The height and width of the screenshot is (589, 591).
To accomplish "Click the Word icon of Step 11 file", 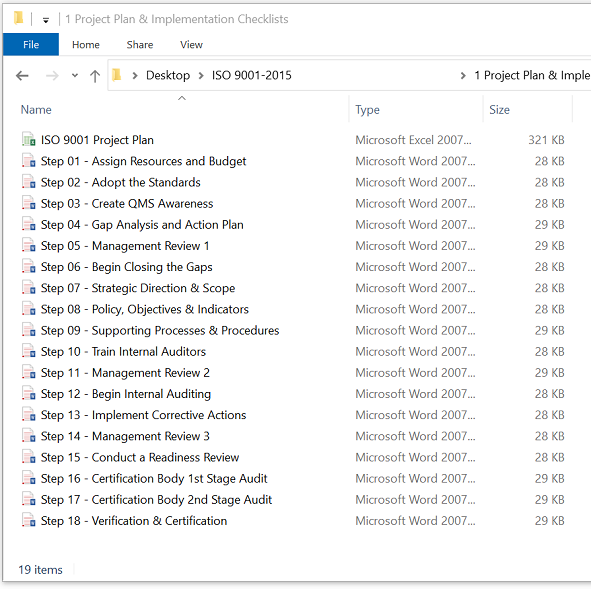I will point(29,372).
